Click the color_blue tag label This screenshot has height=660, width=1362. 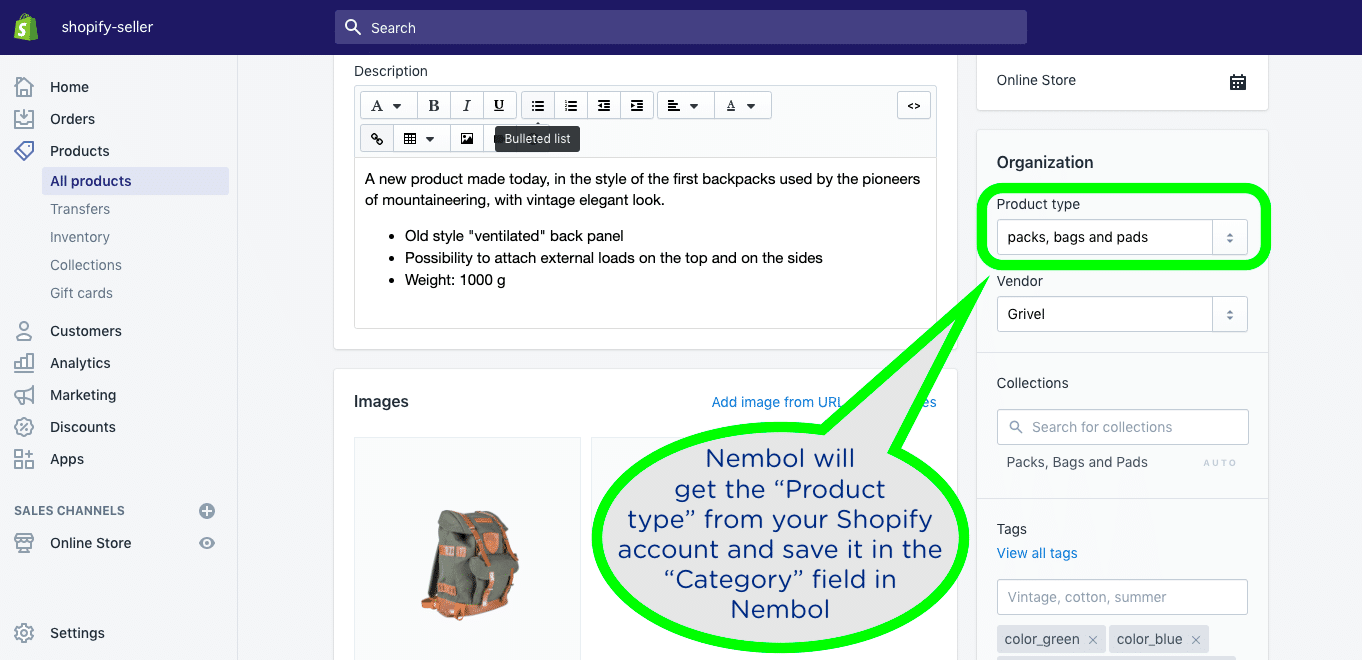1149,640
